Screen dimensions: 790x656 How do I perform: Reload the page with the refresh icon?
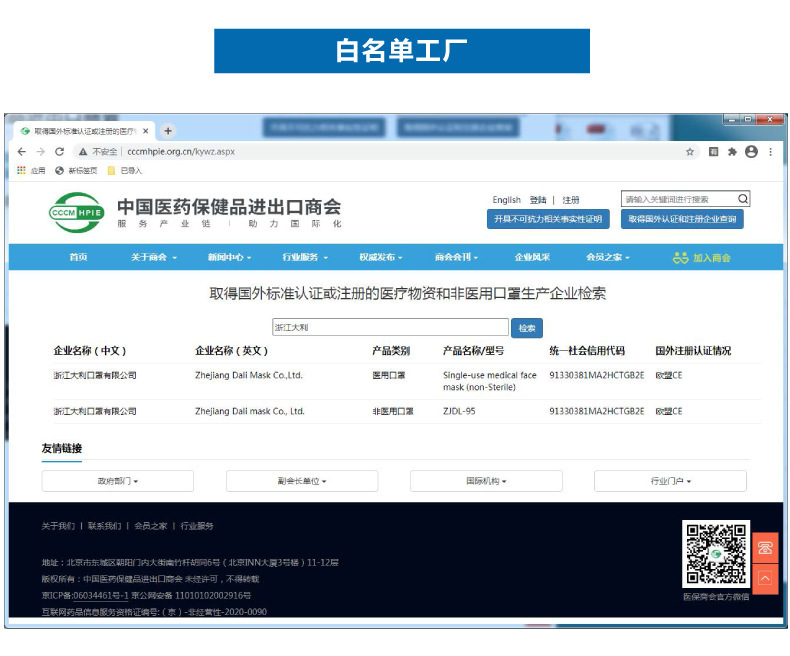coord(59,152)
